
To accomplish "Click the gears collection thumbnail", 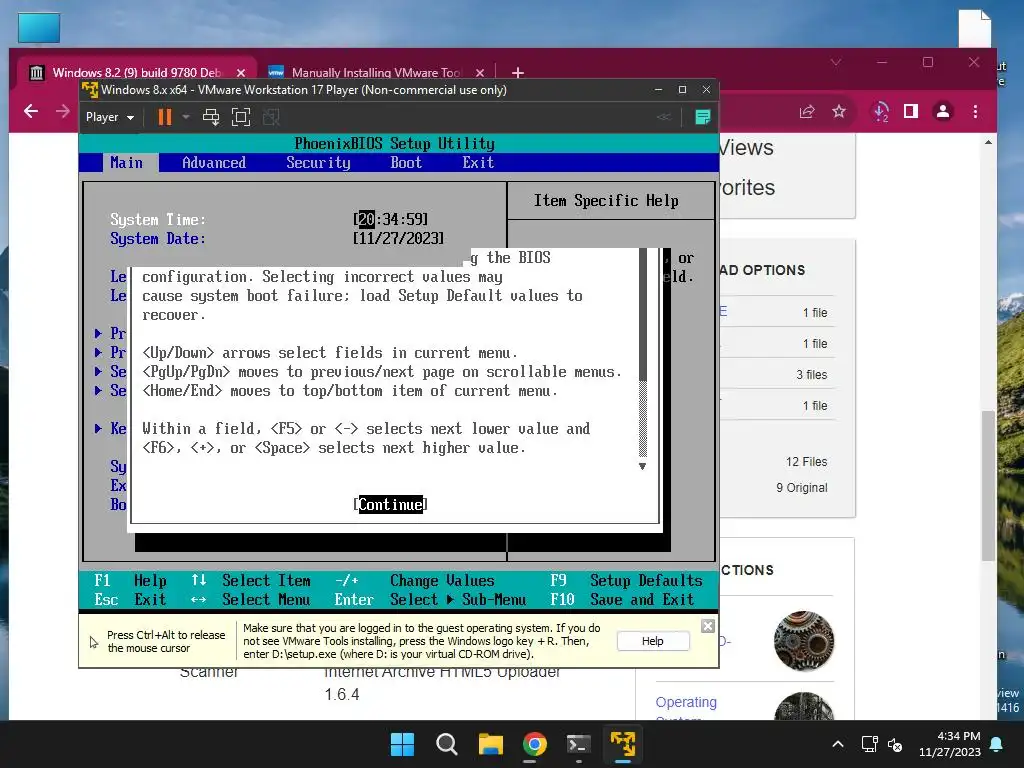I will coord(804,641).
